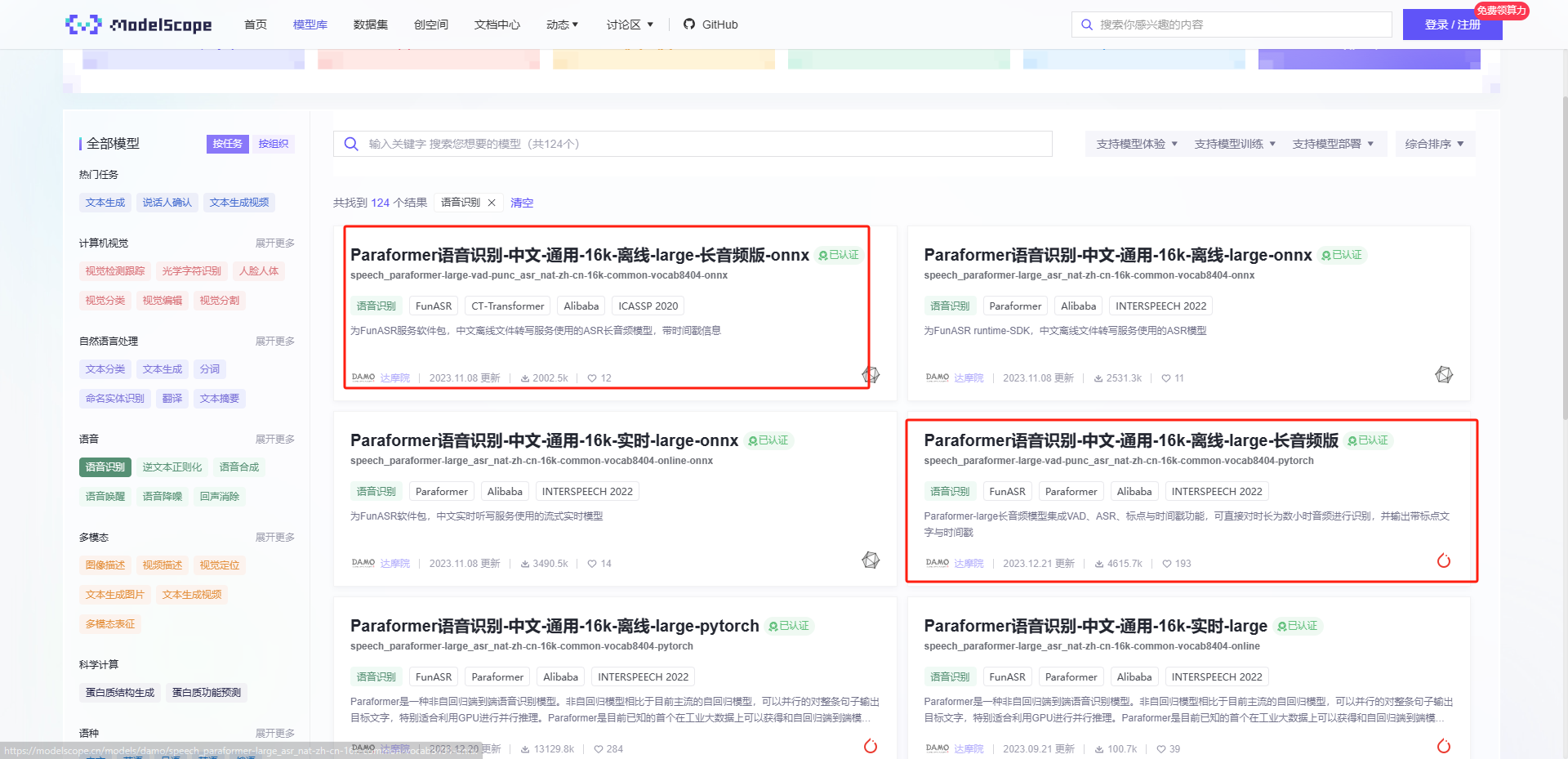Expand more 语音 tasks
The image size is (1568, 759).
275,440
